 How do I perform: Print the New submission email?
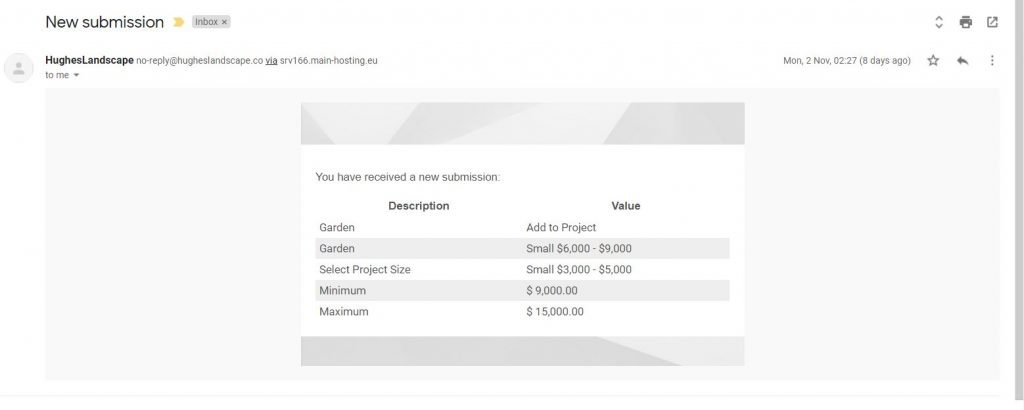[965, 22]
